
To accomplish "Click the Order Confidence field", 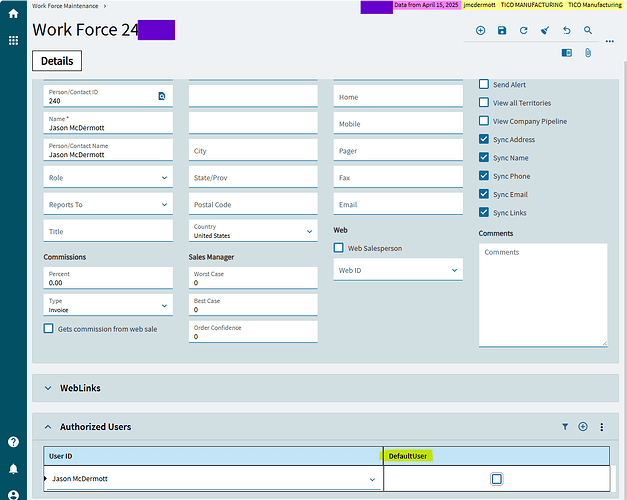I will tap(253, 332).
